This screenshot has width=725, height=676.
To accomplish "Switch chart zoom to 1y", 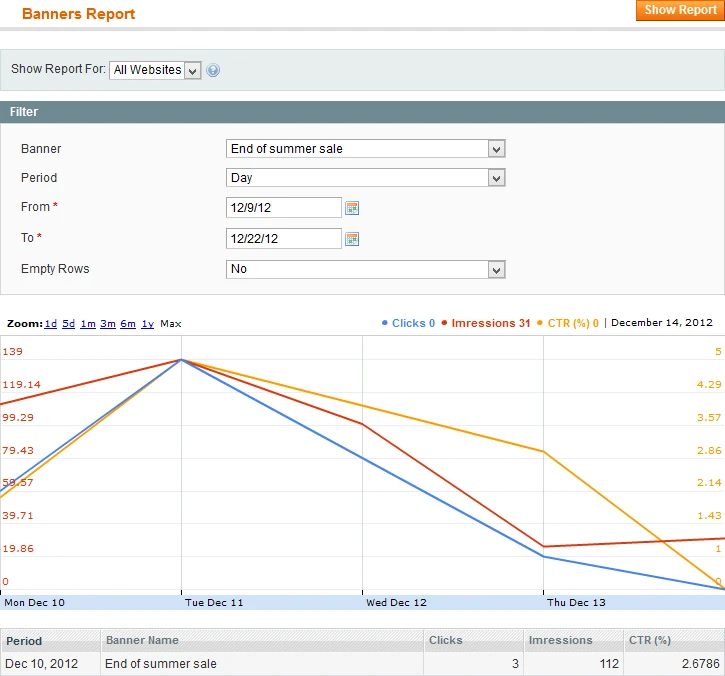I will 147,324.
